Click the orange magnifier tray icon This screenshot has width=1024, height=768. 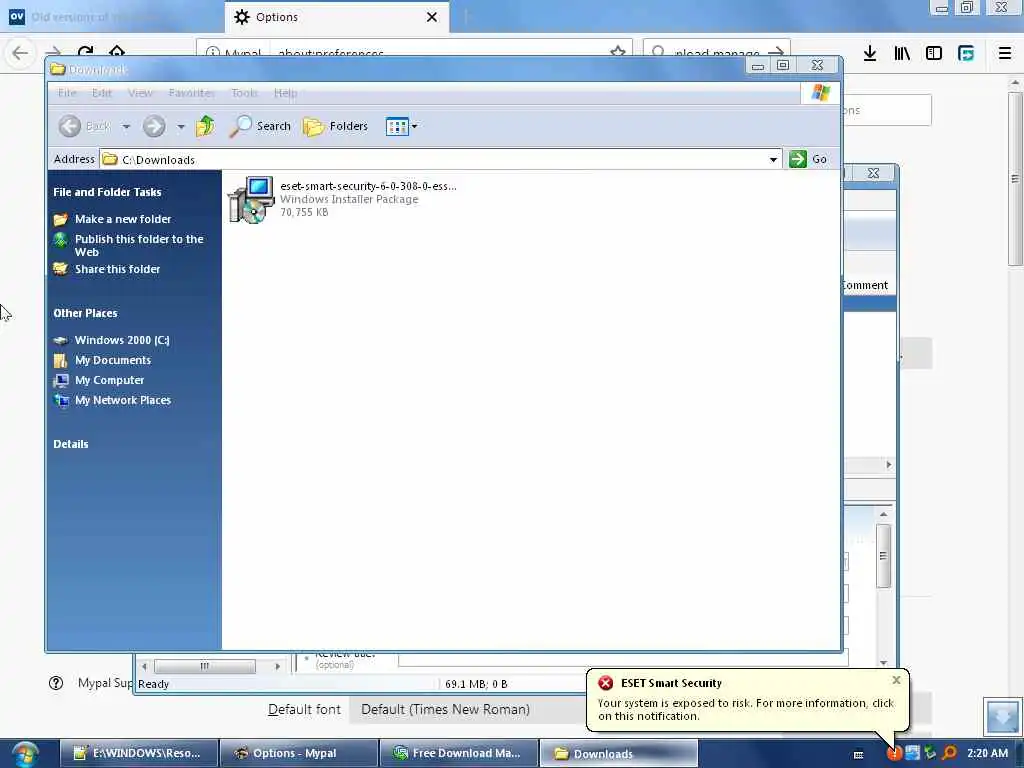click(x=949, y=753)
